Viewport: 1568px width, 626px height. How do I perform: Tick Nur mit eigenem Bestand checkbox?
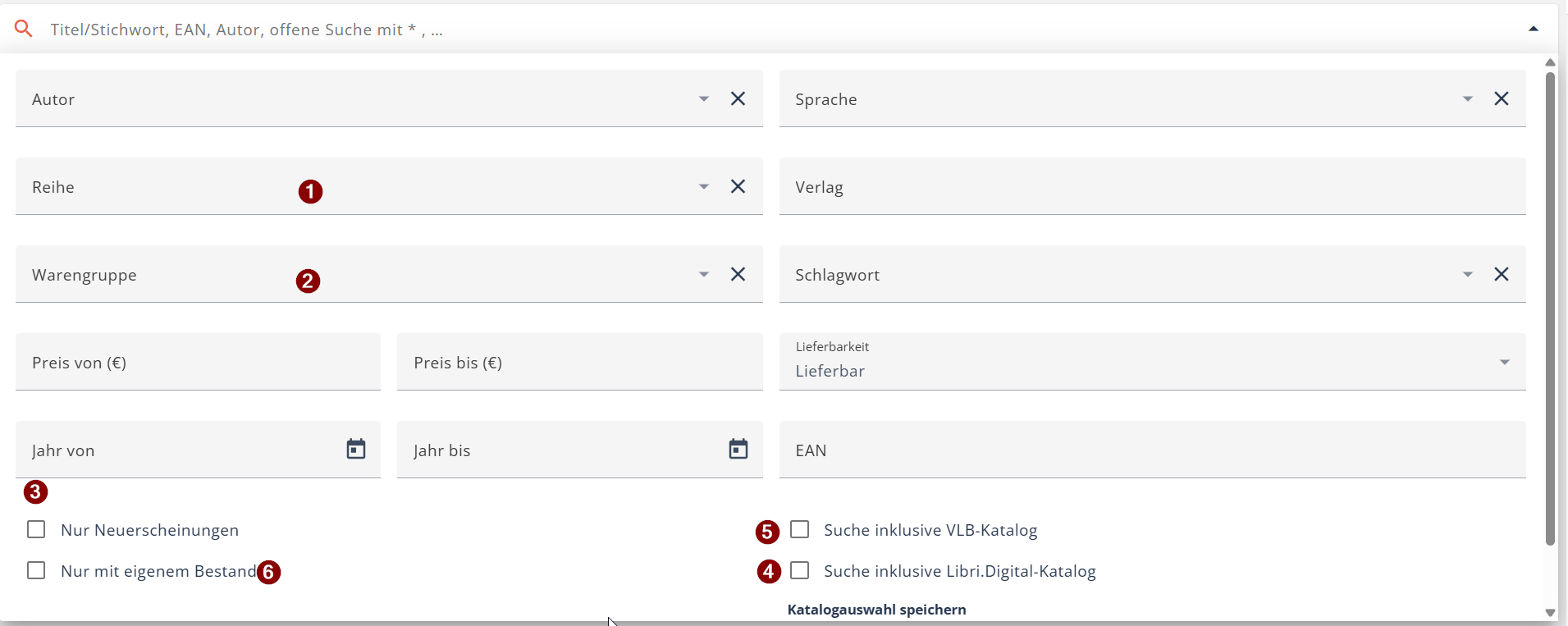point(36,570)
